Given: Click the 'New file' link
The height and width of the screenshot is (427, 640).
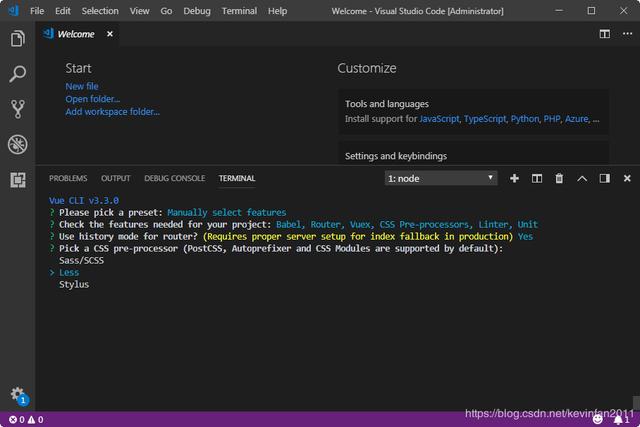Looking at the screenshot, I should pos(82,86).
